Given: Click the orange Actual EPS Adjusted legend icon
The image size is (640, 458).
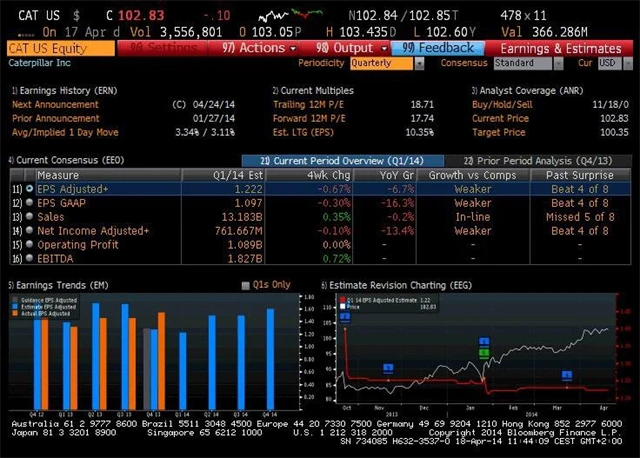Looking at the screenshot, I should point(18,314).
